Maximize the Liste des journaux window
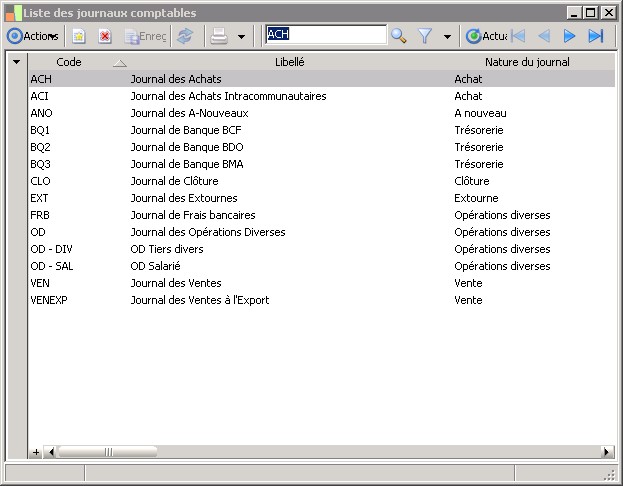The width and height of the screenshot is (623, 486). [591, 13]
